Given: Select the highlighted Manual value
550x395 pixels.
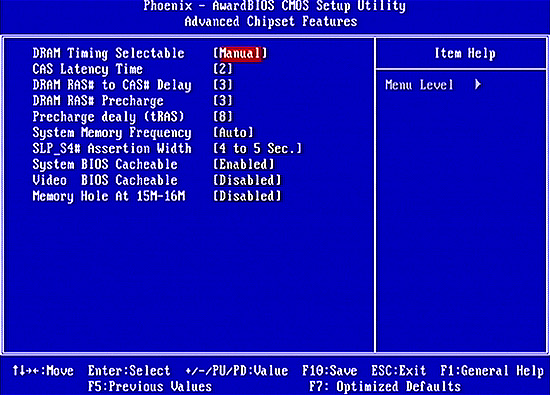Looking at the screenshot, I should pos(240,54).
